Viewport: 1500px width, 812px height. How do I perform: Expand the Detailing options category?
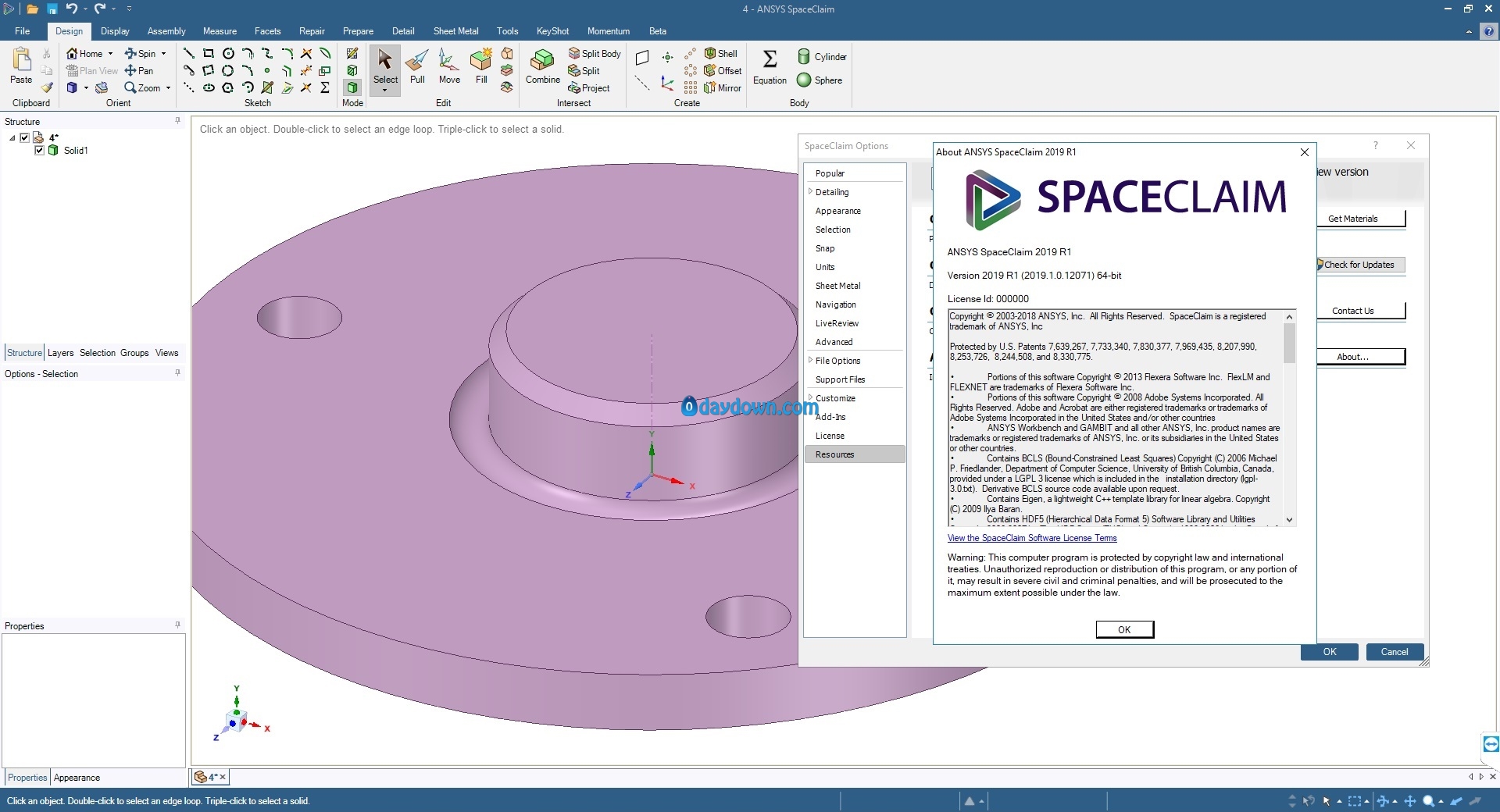(x=810, y=191)
